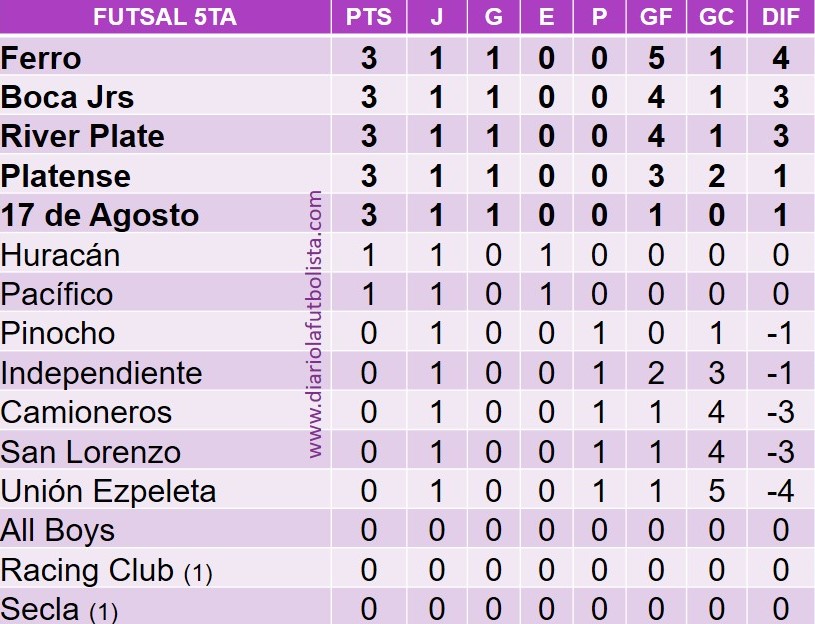Click Ferro's goal difference value 4
This screenshot has width=815, height=624.
tap(780, 58)
